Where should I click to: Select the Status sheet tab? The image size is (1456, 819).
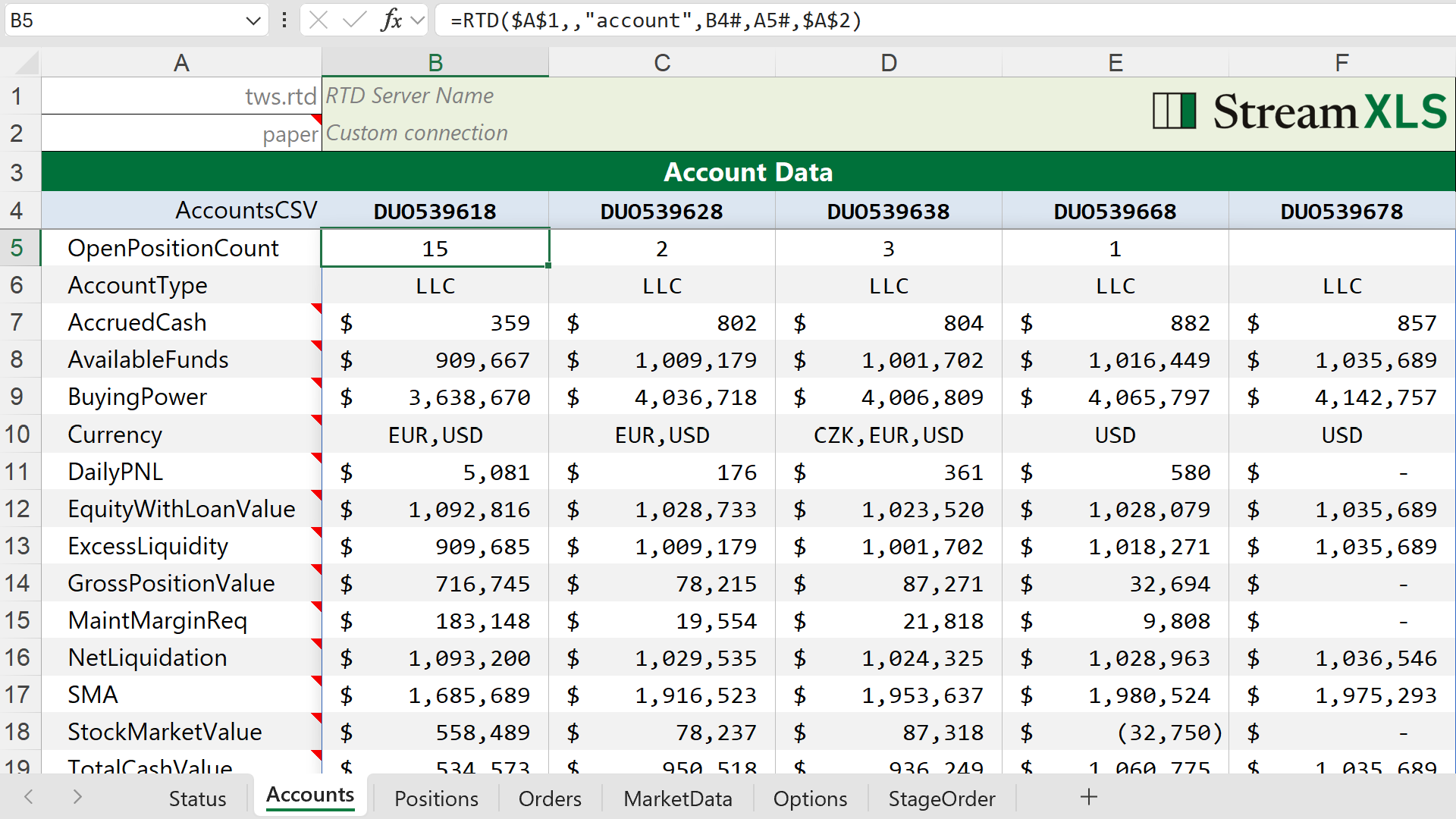(x=197, y=799)
